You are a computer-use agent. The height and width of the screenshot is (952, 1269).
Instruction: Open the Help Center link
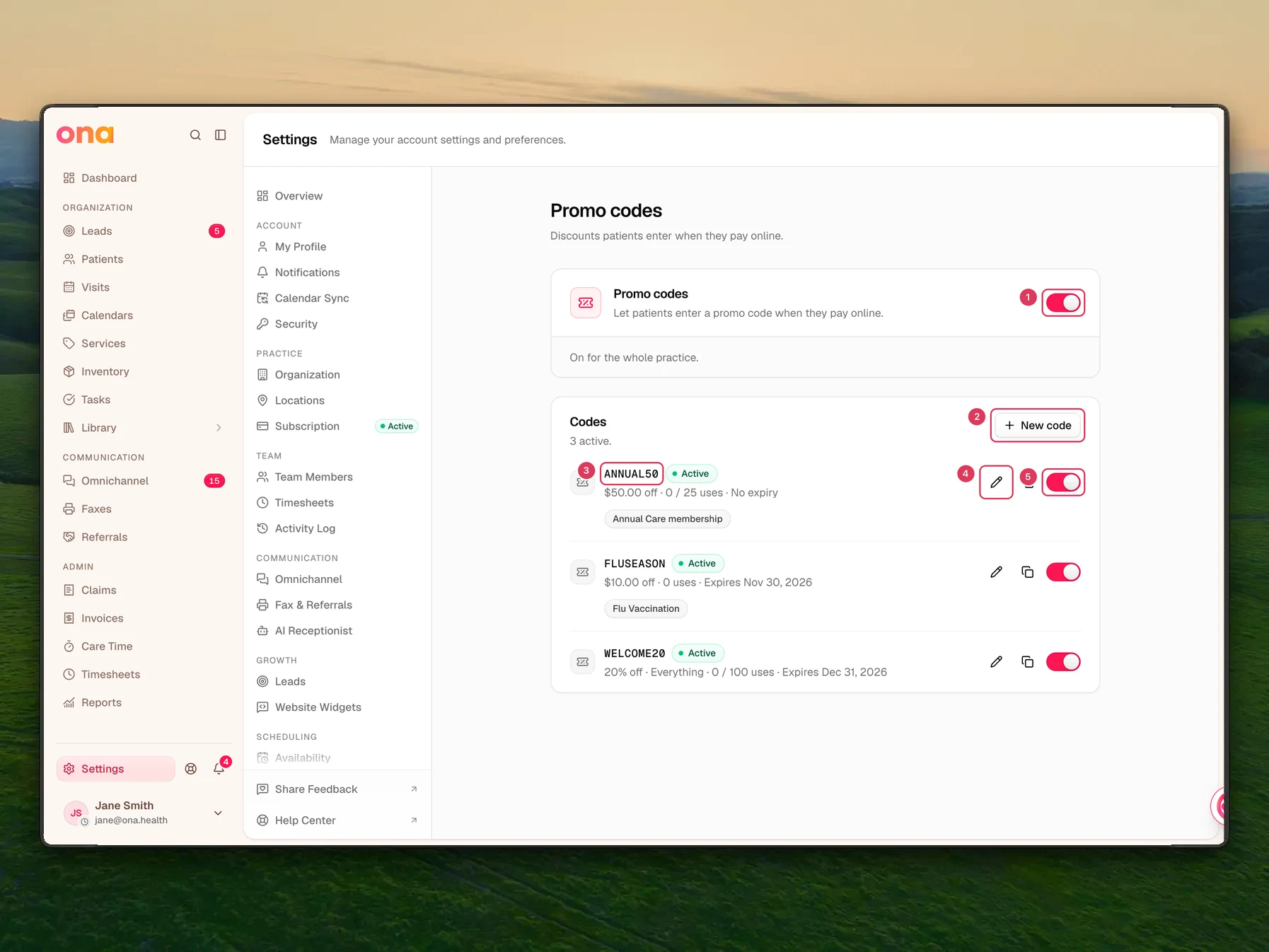pyautogui.click(x=337, y=820)
